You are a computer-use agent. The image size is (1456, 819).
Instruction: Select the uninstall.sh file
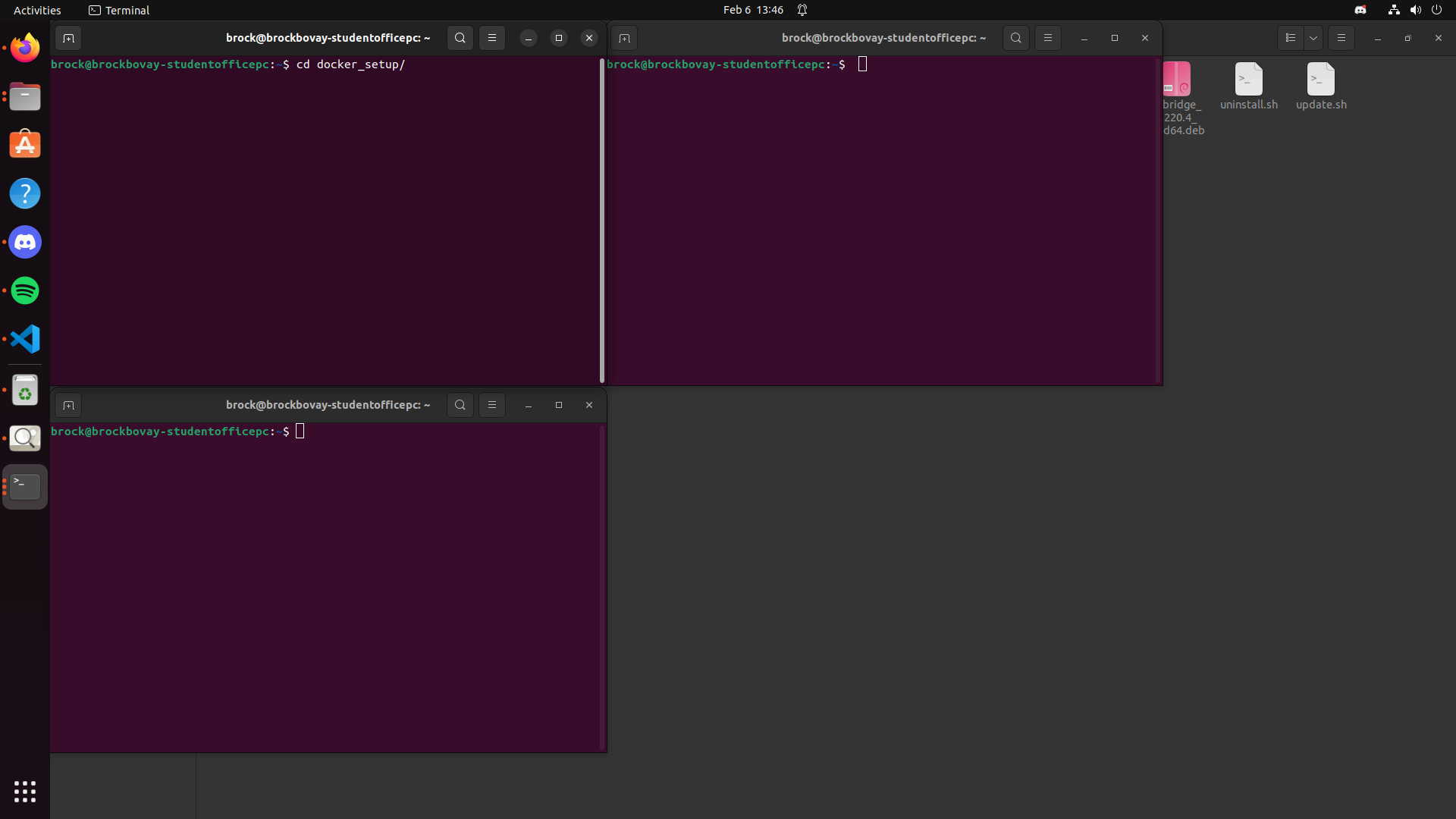[1249, 86]
